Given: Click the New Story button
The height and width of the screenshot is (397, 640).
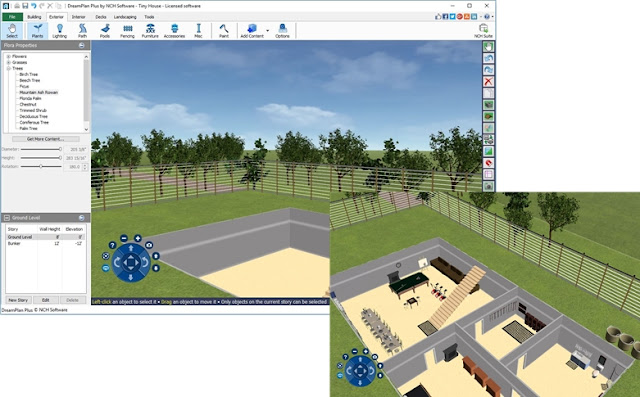Looking at the screenshot, I should [18, 300].
